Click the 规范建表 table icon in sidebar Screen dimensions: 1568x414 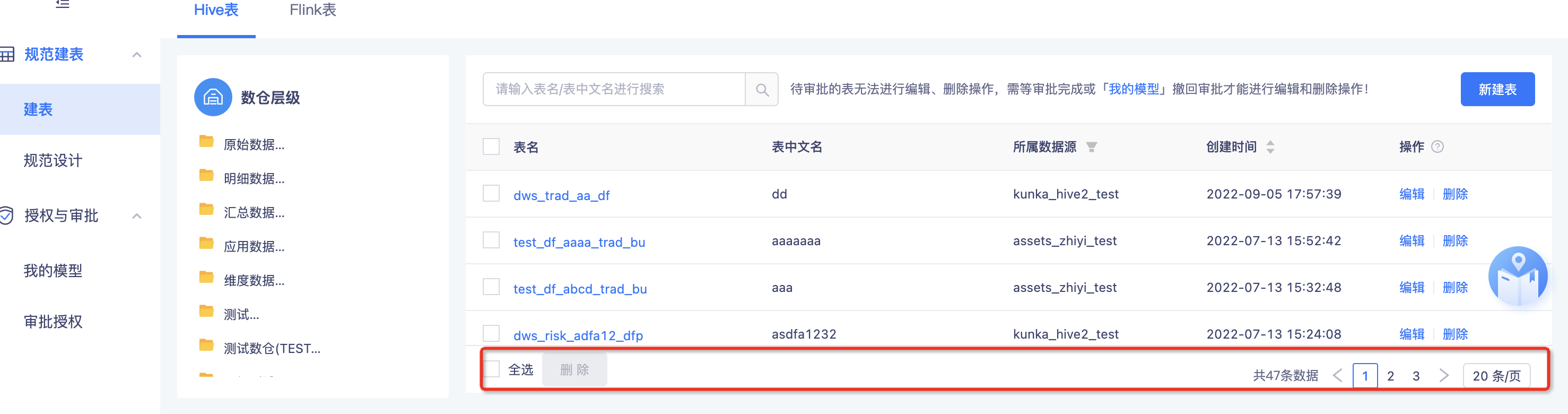coord(7,54)
